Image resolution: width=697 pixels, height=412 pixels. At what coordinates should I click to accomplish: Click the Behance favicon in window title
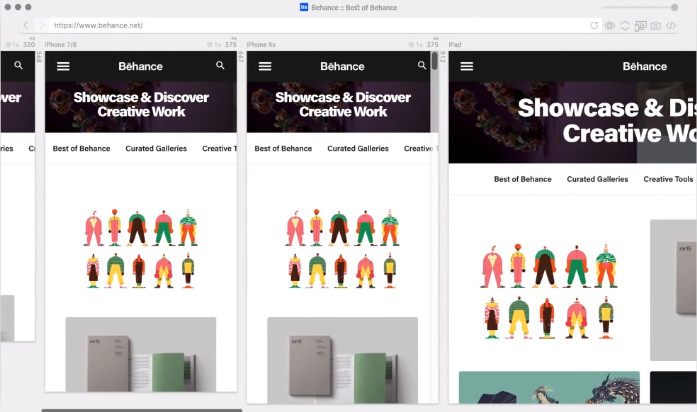(x=304, y=7)
